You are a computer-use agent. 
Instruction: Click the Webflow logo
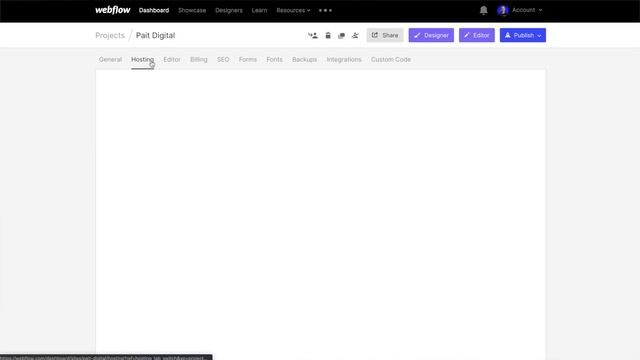(113, 10)
